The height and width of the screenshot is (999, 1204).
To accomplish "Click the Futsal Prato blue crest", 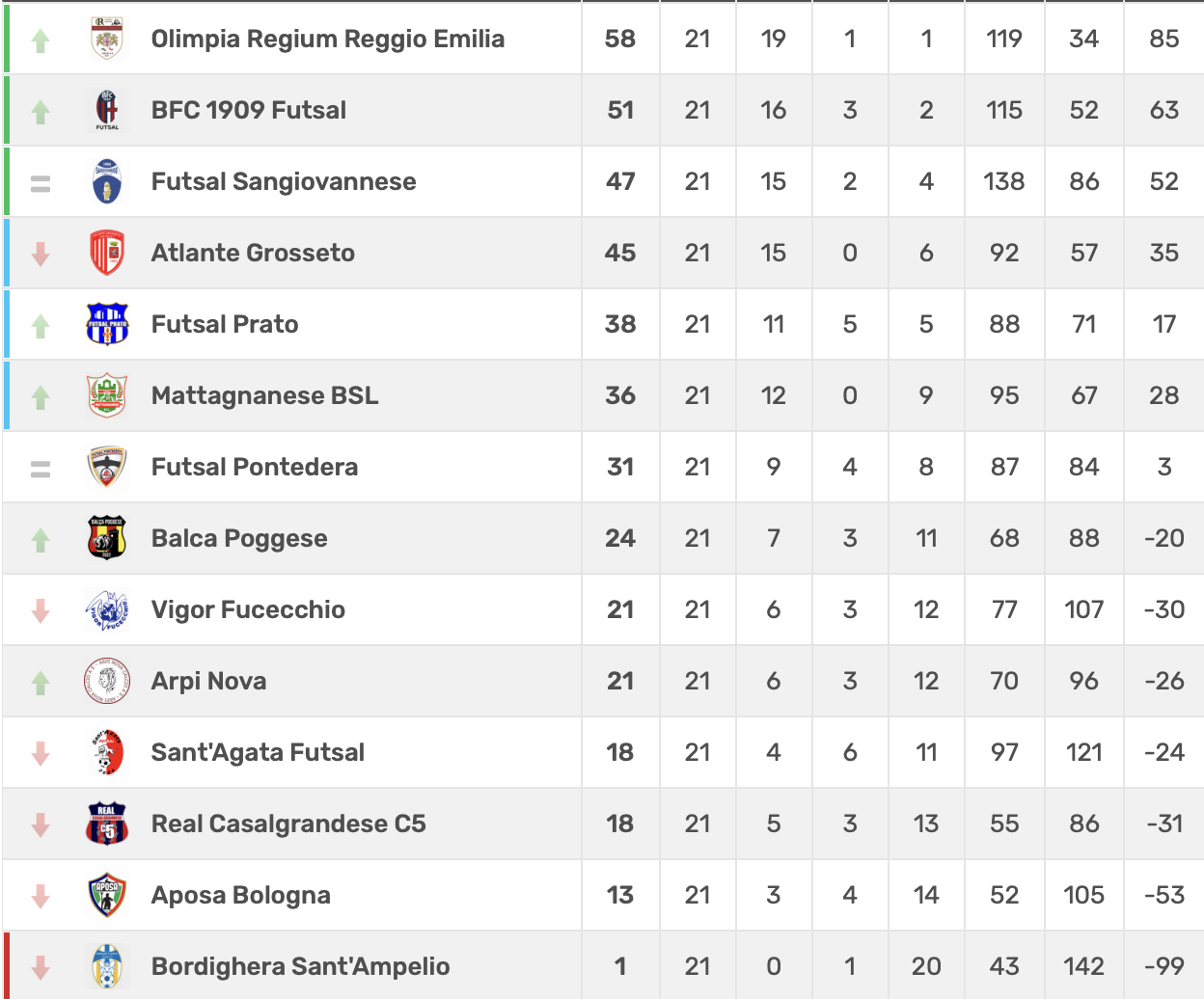I will pos(107,324).
